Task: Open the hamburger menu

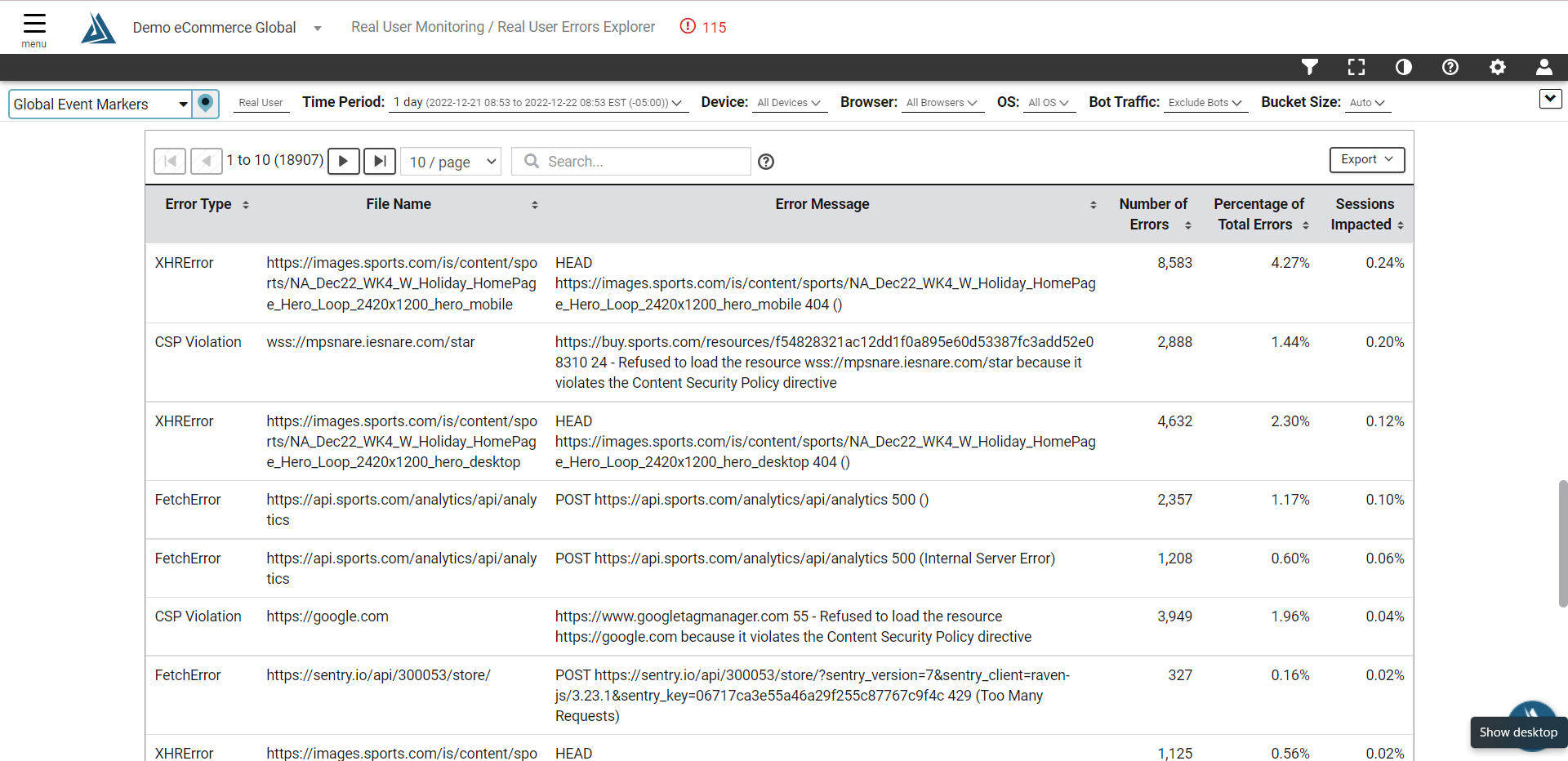Action: [34, 30]
